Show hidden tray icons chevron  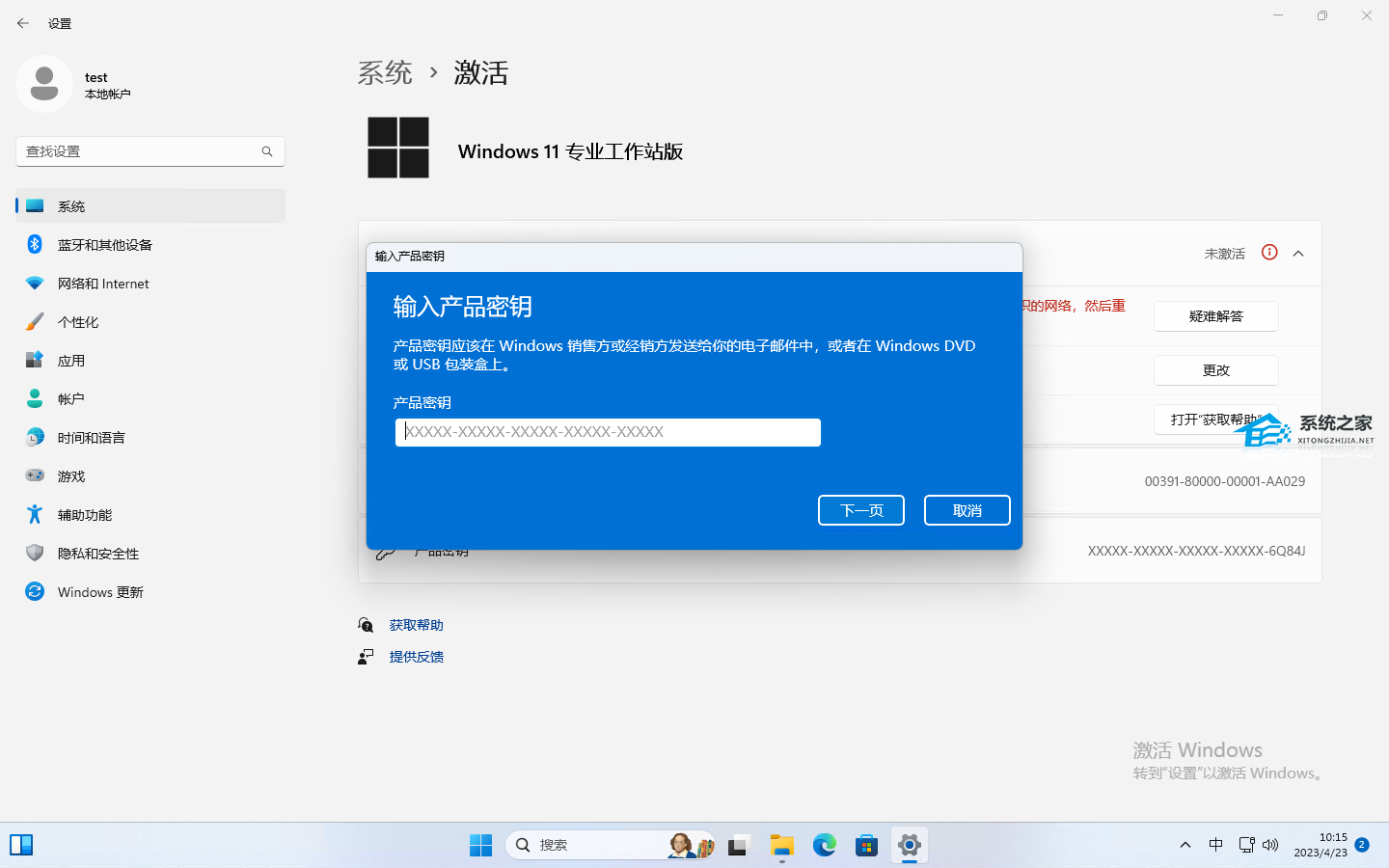(1185, 845)
